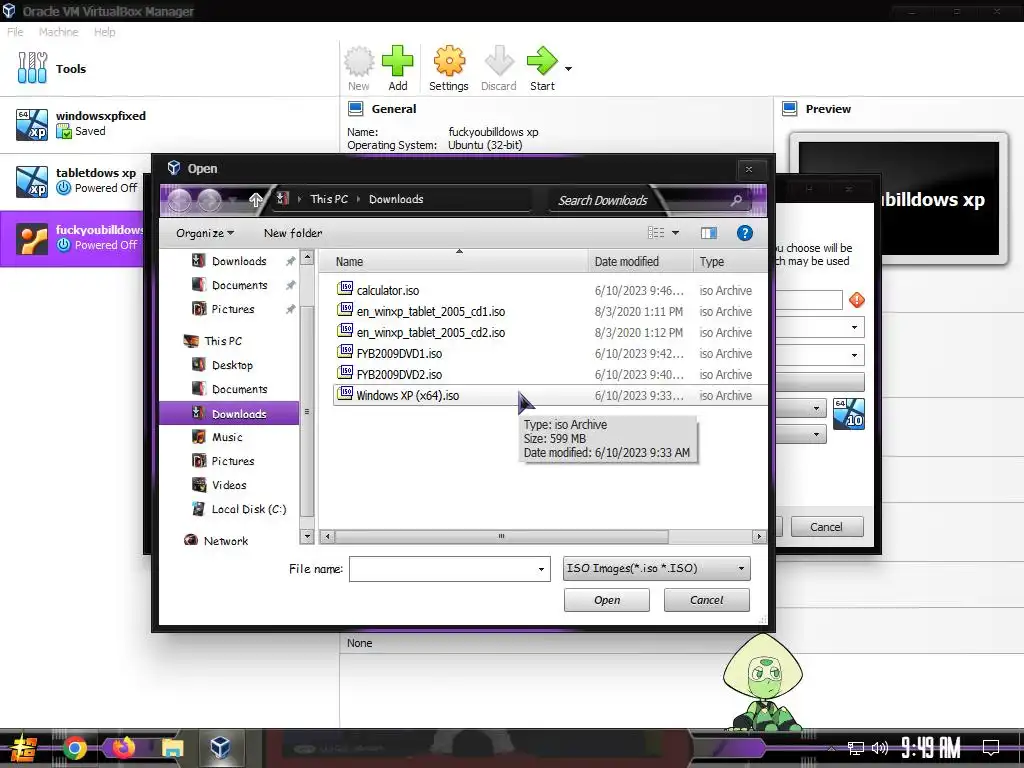Click the horizontal scrollbar in file list
The width and height of the screenshot is (1024, 768).
[501, 536]
